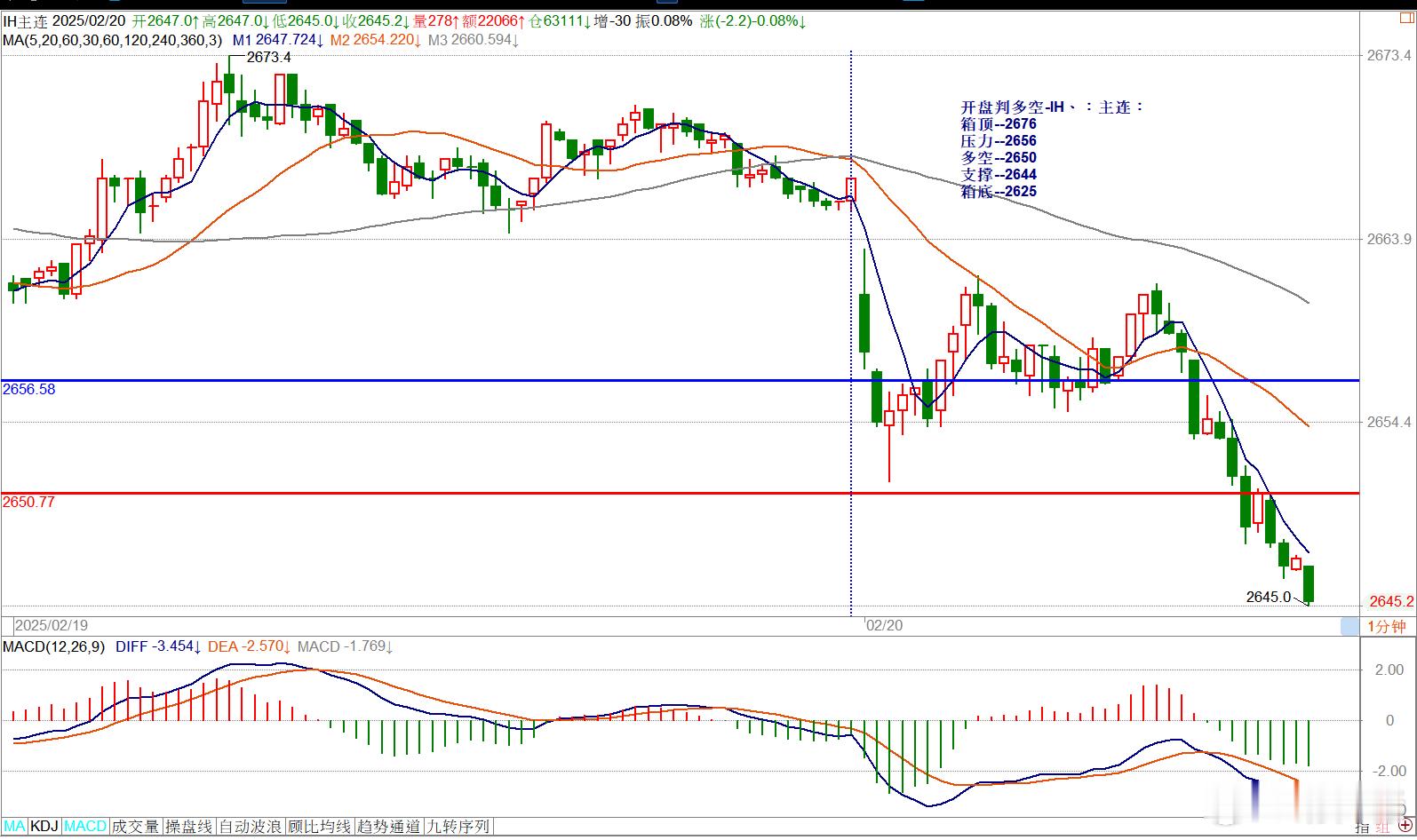This screenshot has height=840, width=1417.
Task: Select the blue horizontal pressure line
Action: click(x=680, y=381)
